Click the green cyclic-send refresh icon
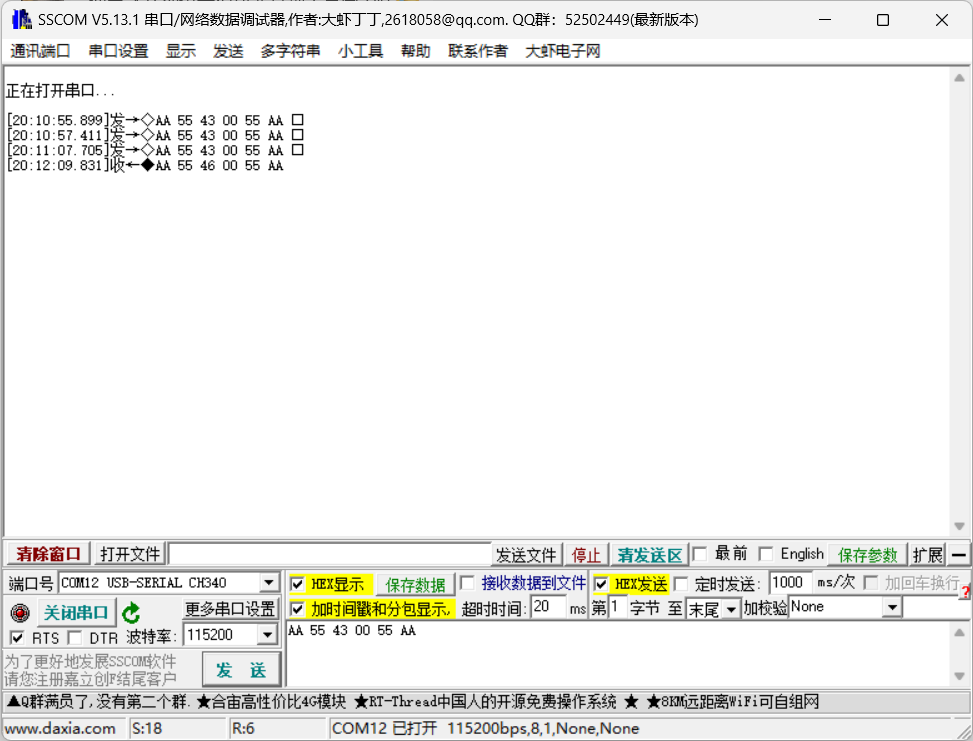Image resolution: width=973 pixels, height=741 pixels. [130, 607]
